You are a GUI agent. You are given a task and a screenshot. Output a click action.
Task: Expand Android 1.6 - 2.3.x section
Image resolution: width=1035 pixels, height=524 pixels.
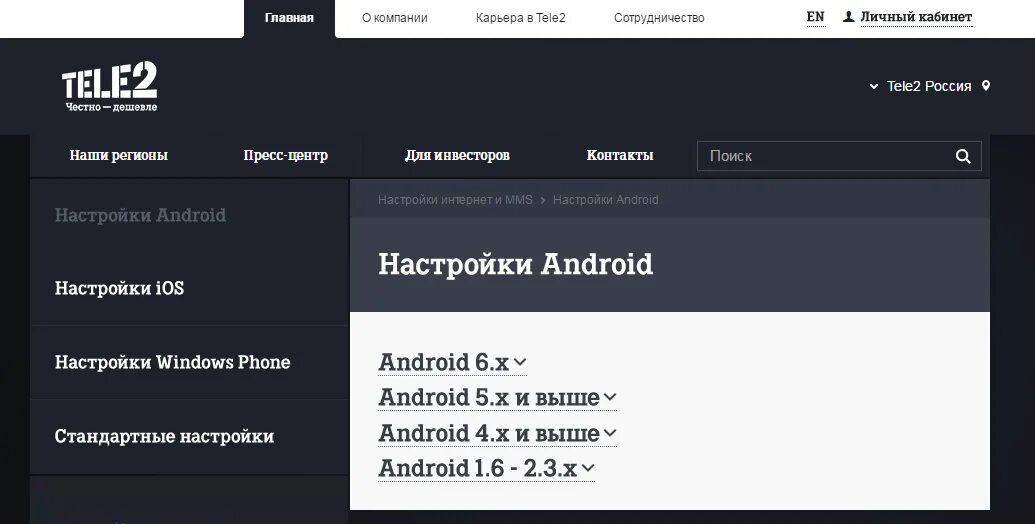point(486,469)
